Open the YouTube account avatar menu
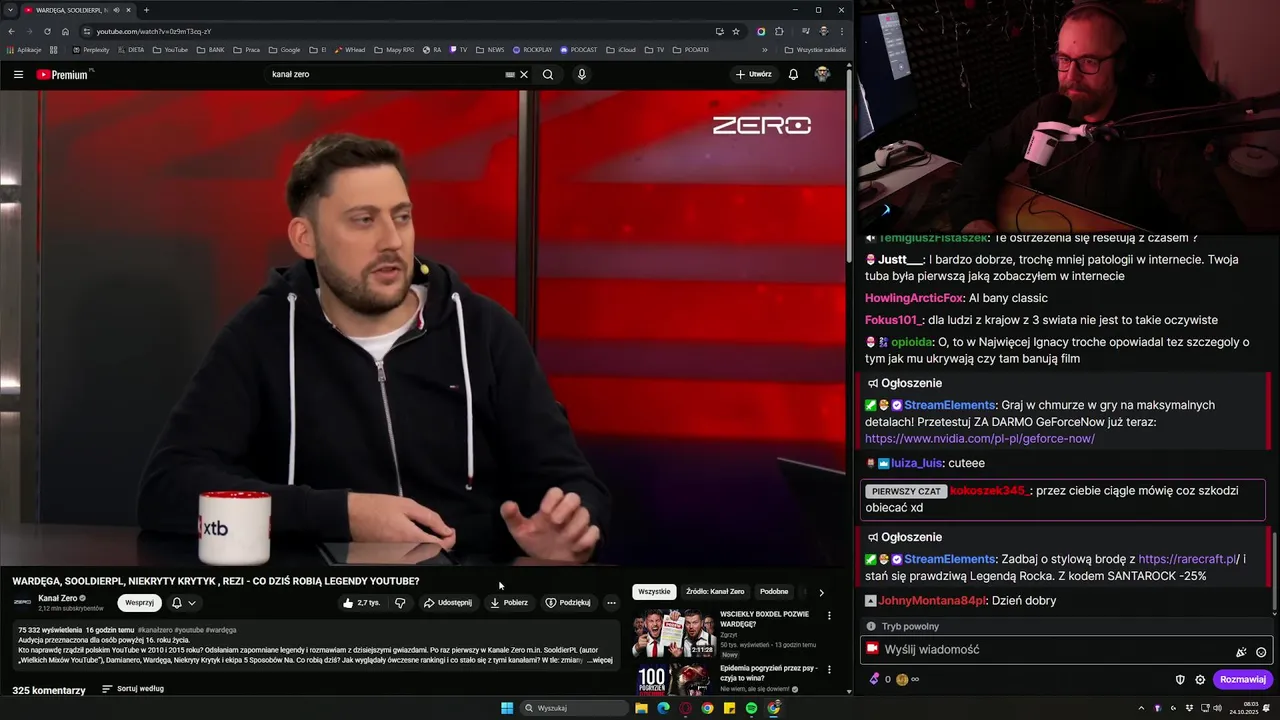The width and height of the screenshot is (1280, 720). [822, 74]
